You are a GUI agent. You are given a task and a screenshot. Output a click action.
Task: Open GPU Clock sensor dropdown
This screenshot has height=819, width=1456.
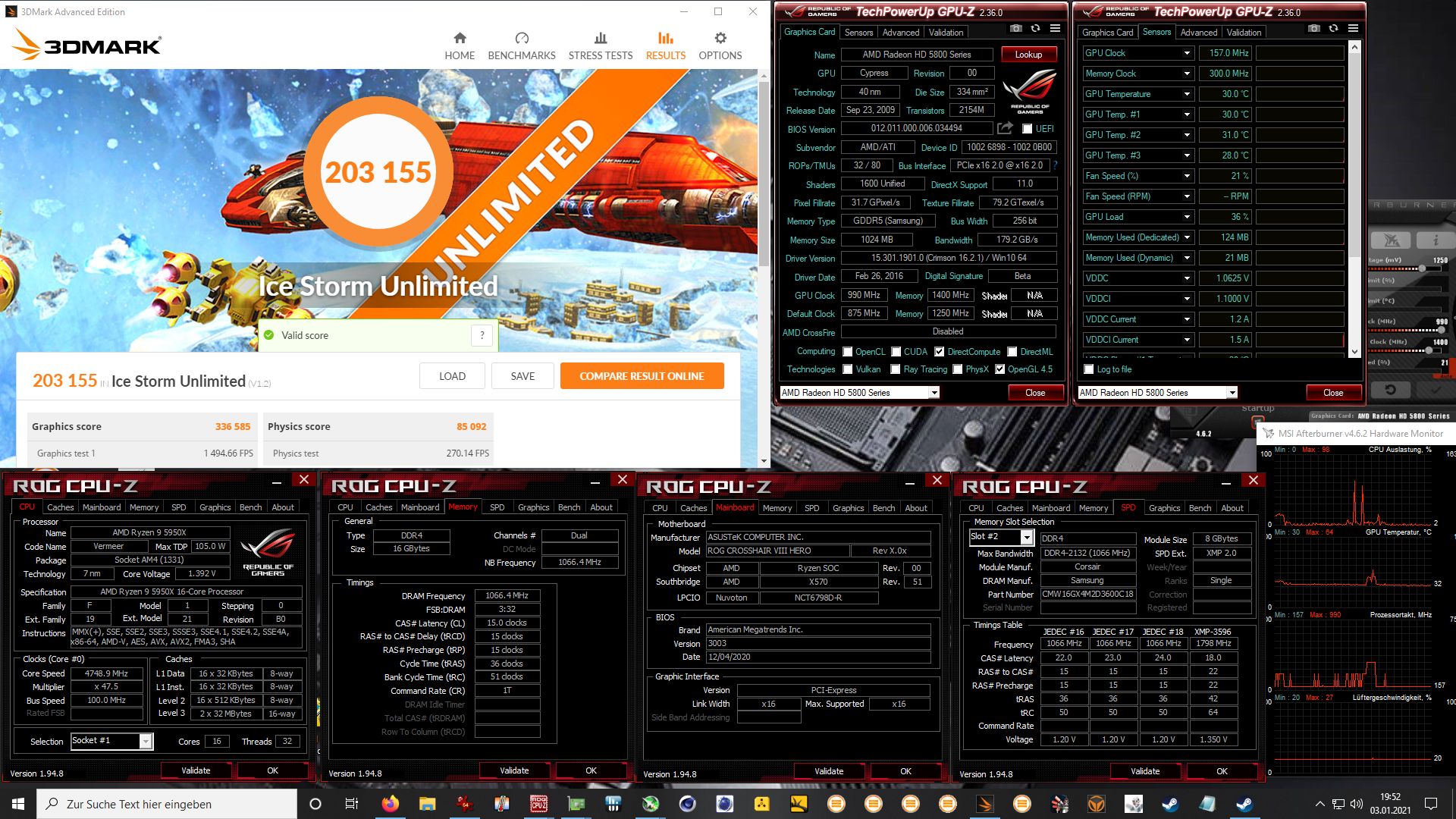1187,53
